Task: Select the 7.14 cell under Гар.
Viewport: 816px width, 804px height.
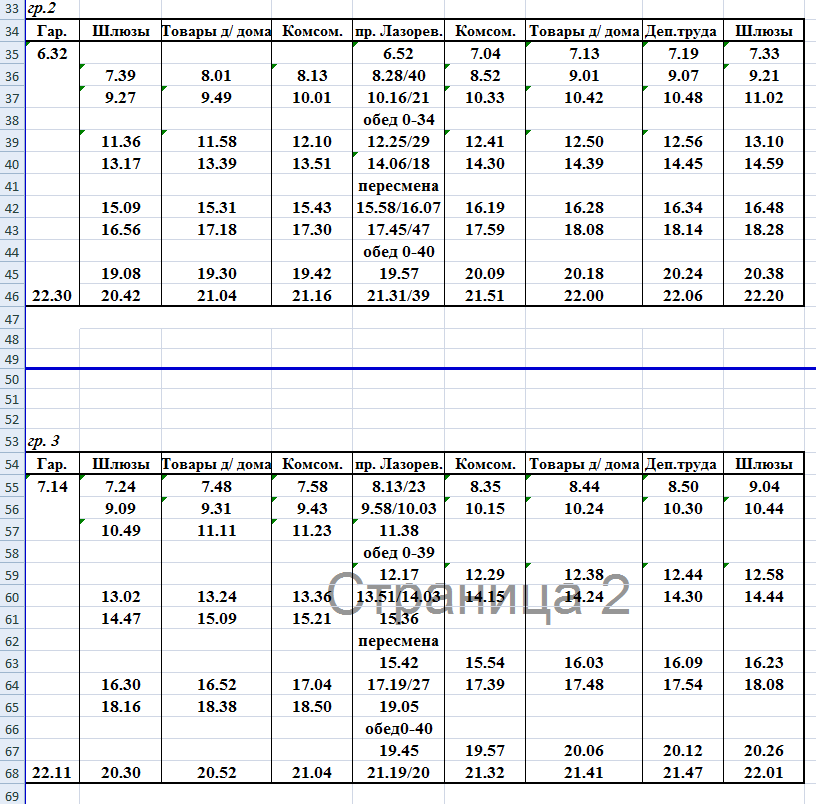Action: click(x=51, y=486)
